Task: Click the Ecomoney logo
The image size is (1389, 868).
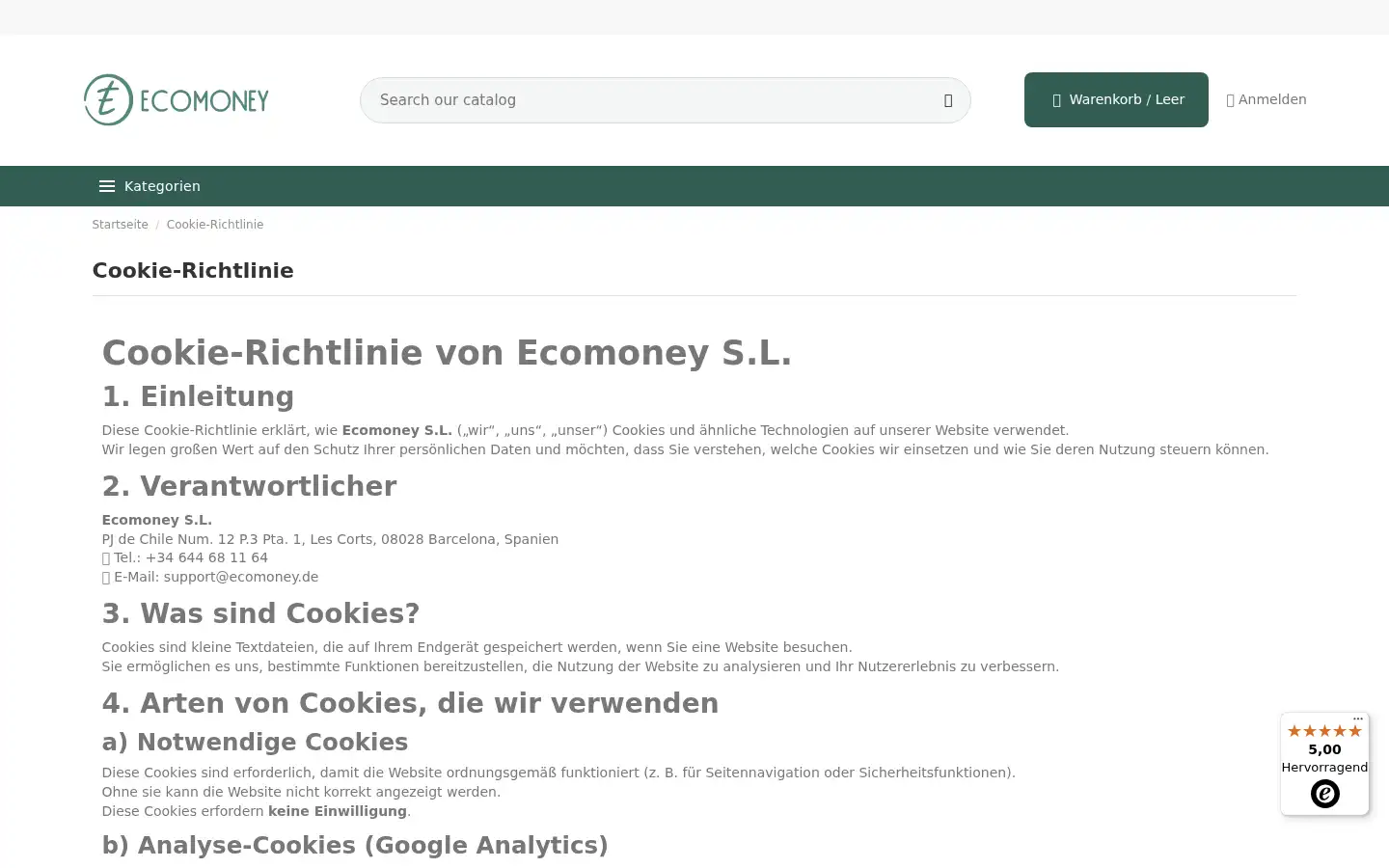Action: pyautogui.click(x=176, y=99)
